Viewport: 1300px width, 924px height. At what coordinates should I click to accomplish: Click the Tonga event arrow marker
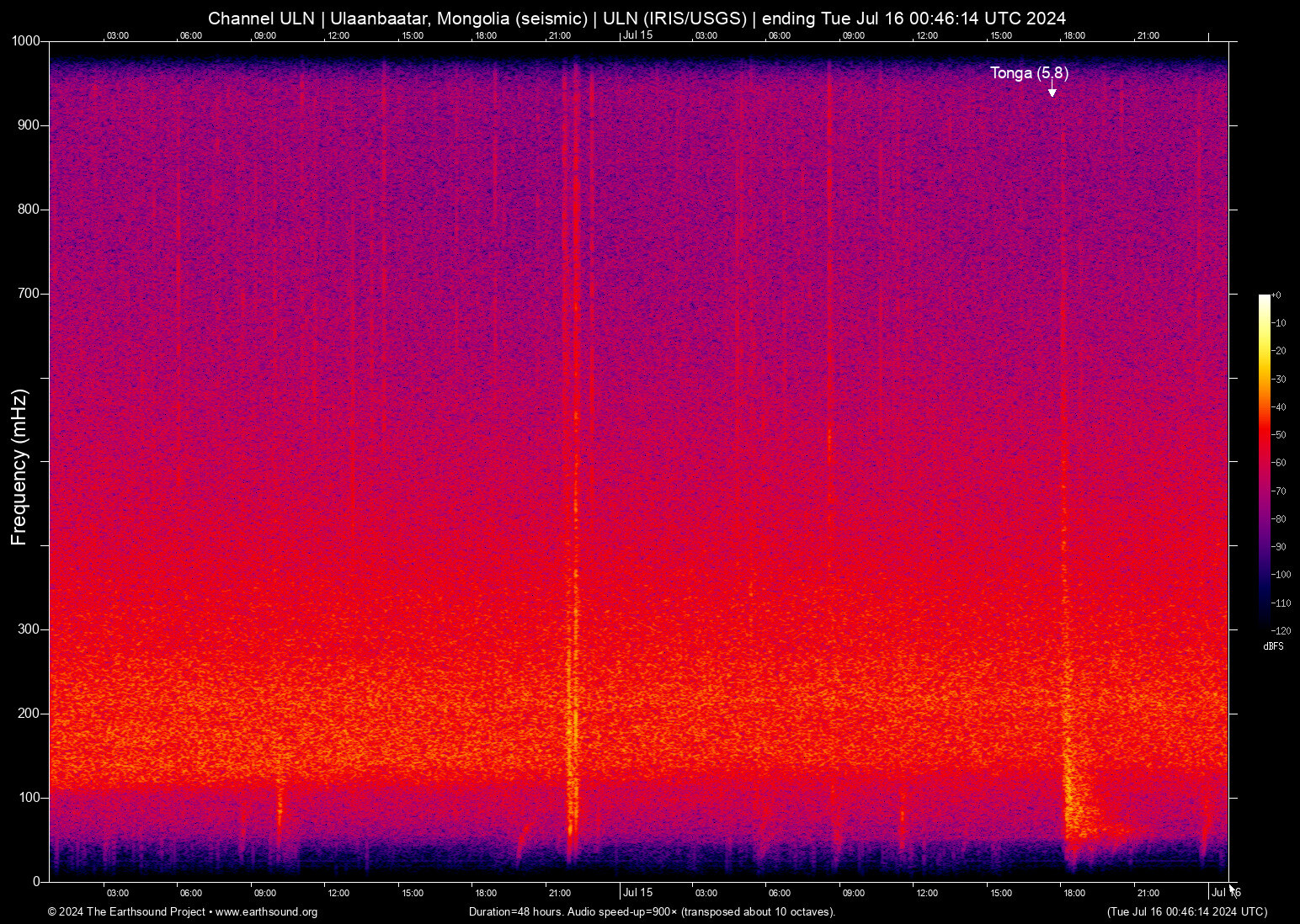click(x=1052, y=91)
